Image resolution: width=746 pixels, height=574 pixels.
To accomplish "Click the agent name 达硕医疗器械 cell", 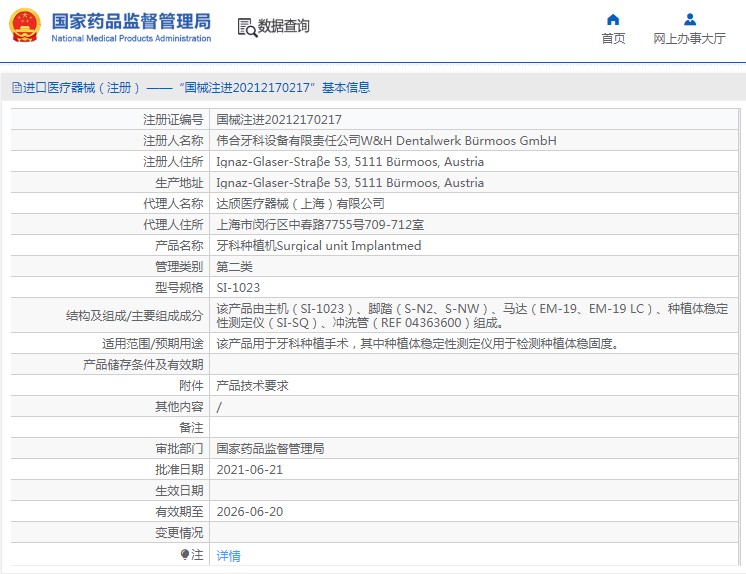I will (x=300, y=203).
